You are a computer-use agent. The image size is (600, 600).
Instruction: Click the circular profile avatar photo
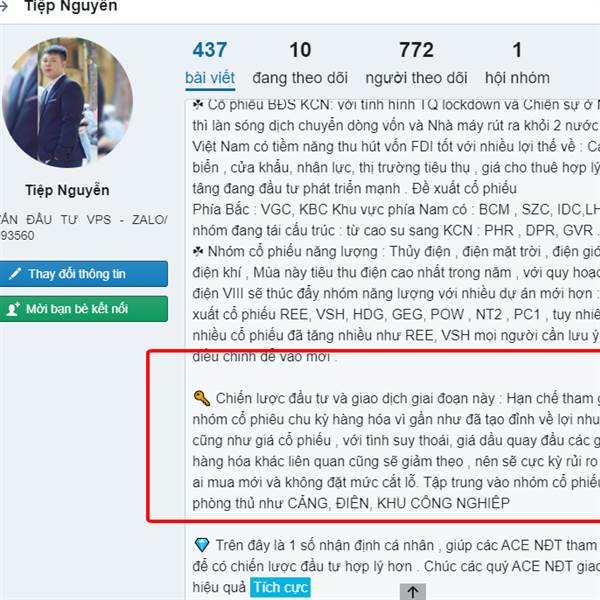coord(67,103)
